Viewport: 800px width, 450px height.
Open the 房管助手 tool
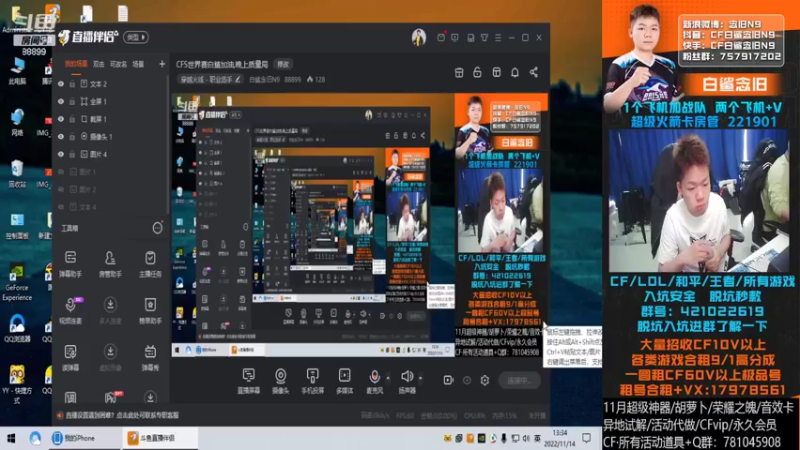click(110, 263)
